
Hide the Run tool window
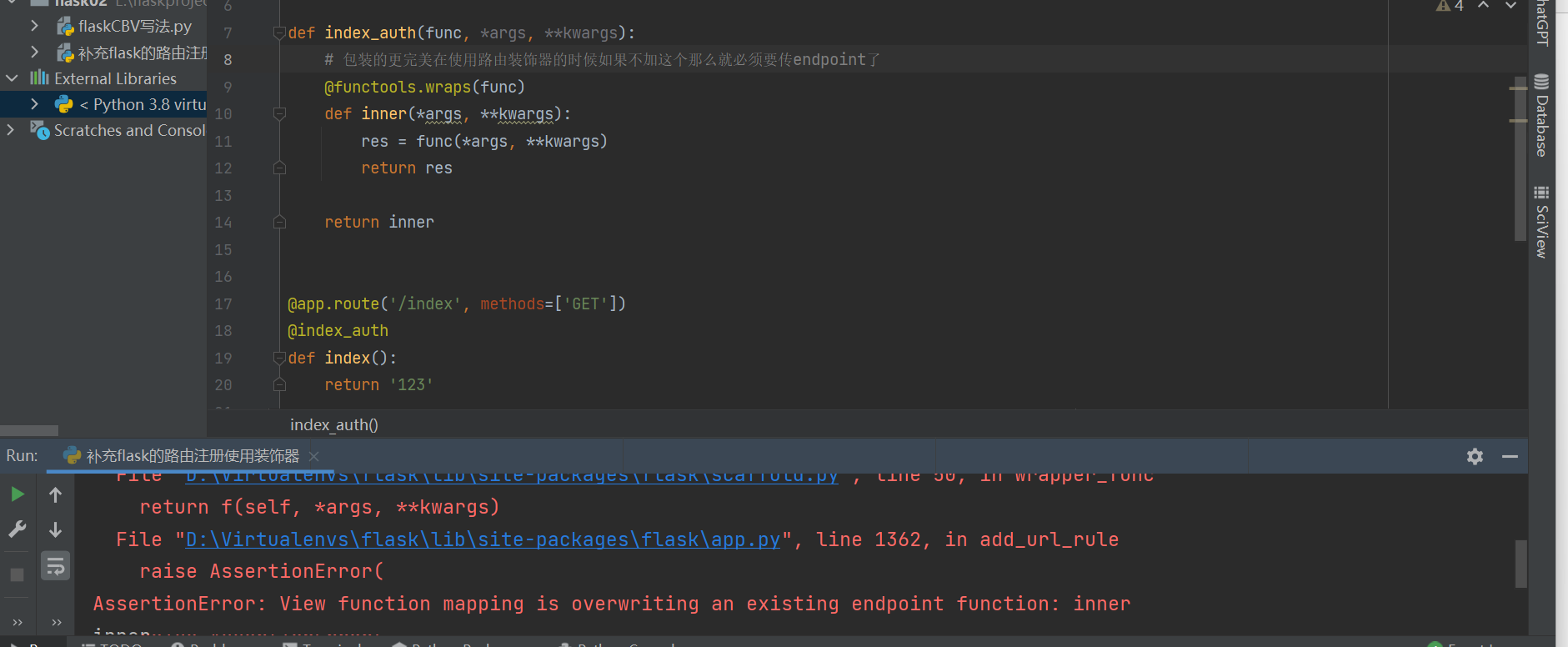[x=1510, y=456]
